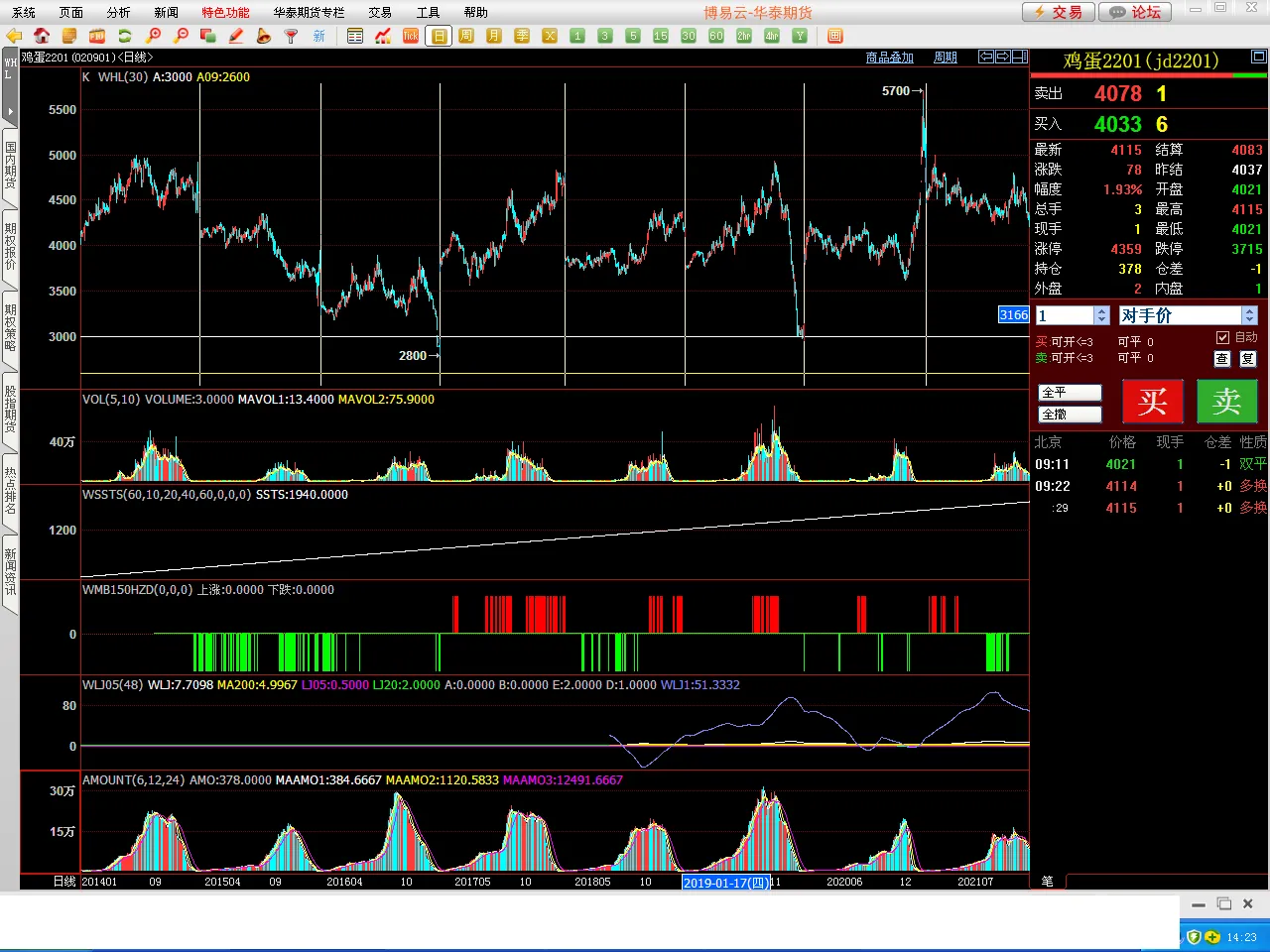The height and width of the screenshot is (952, 1270).
Task: Click the 全撤 cancel-all button
Action: tap(1070, 415)
